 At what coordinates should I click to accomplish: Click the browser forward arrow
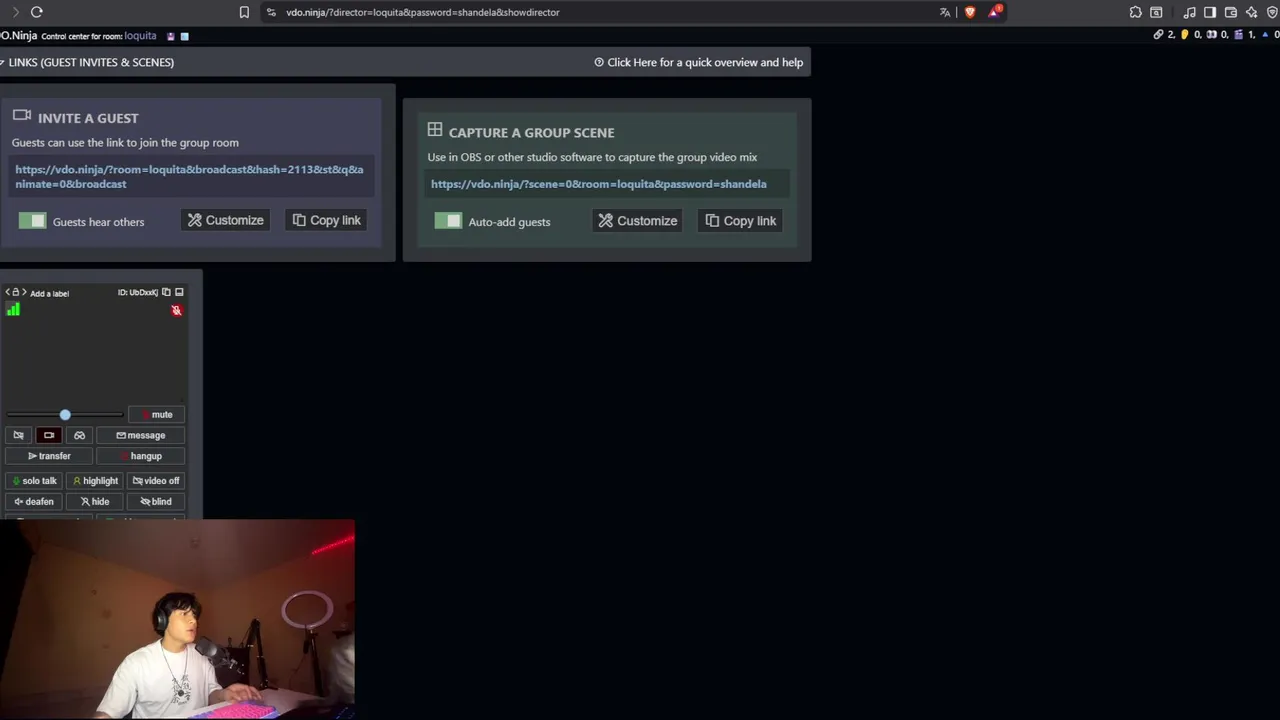[15, 12]
